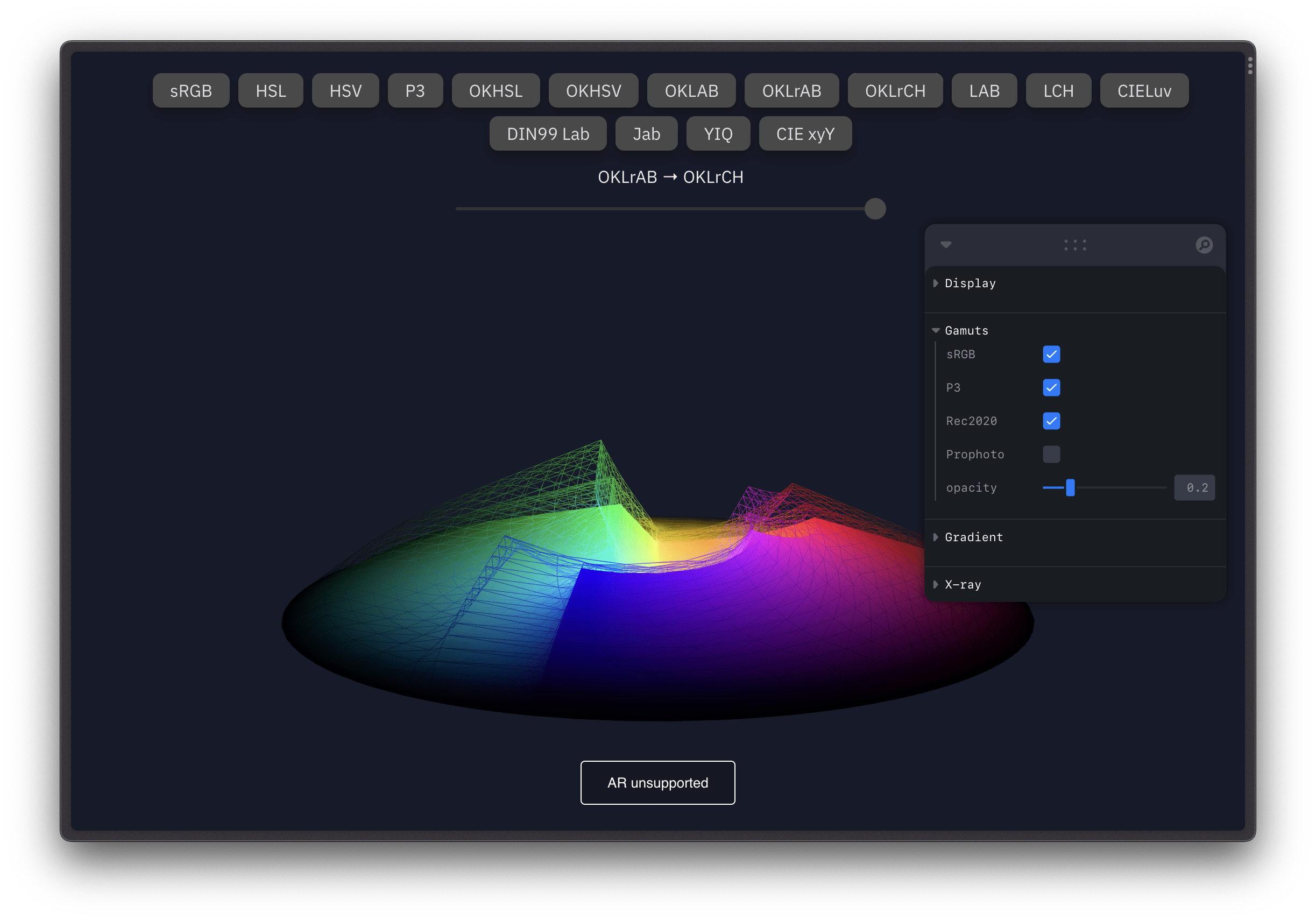Click the opacity slider handle
The image size is (1316, 921).
(1070, 488)
